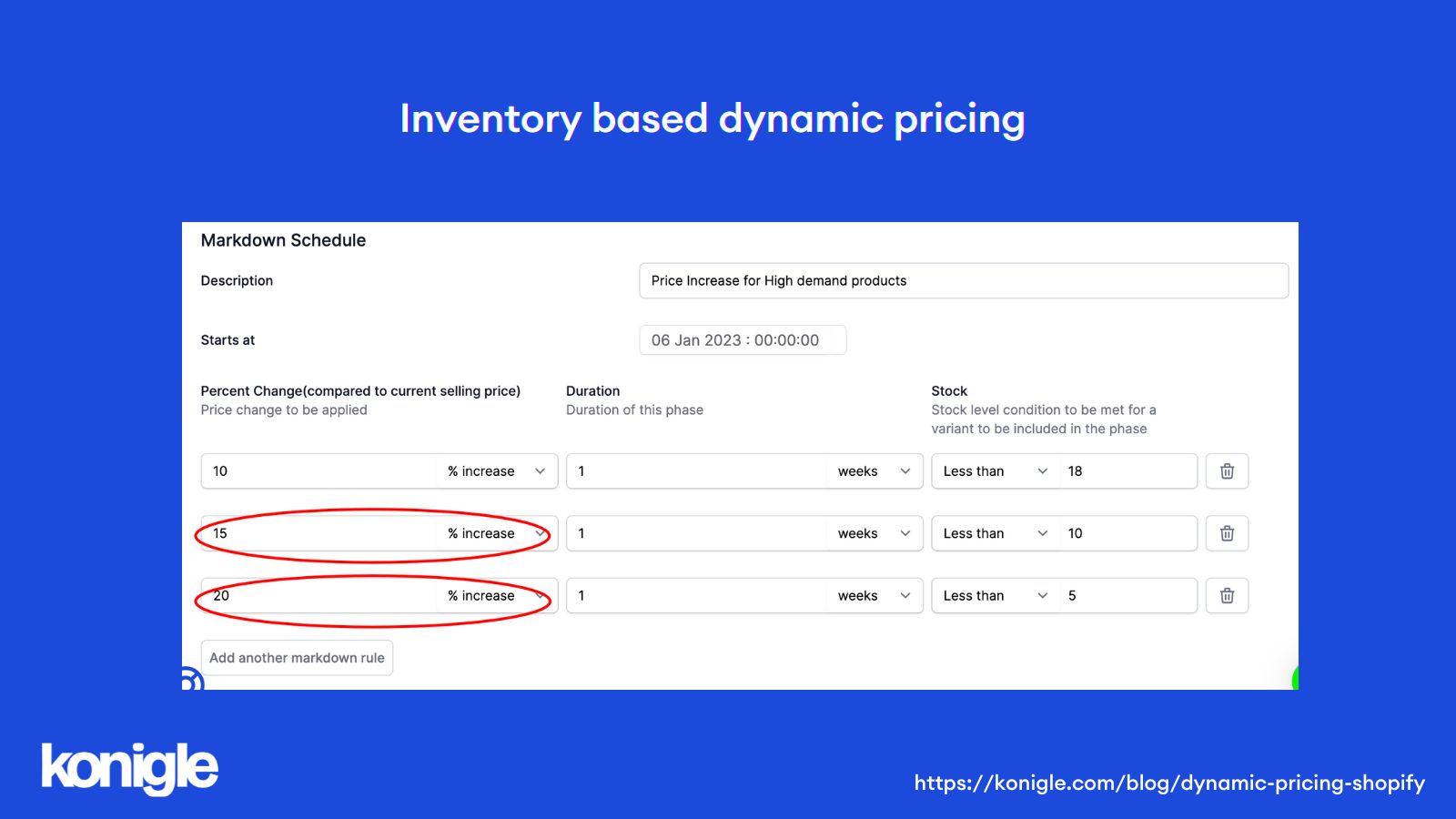This screenshot has width=1456, height=819.
Task: Open the % increase dropdown for the 20 percent rule
Action: pos(497,595)
